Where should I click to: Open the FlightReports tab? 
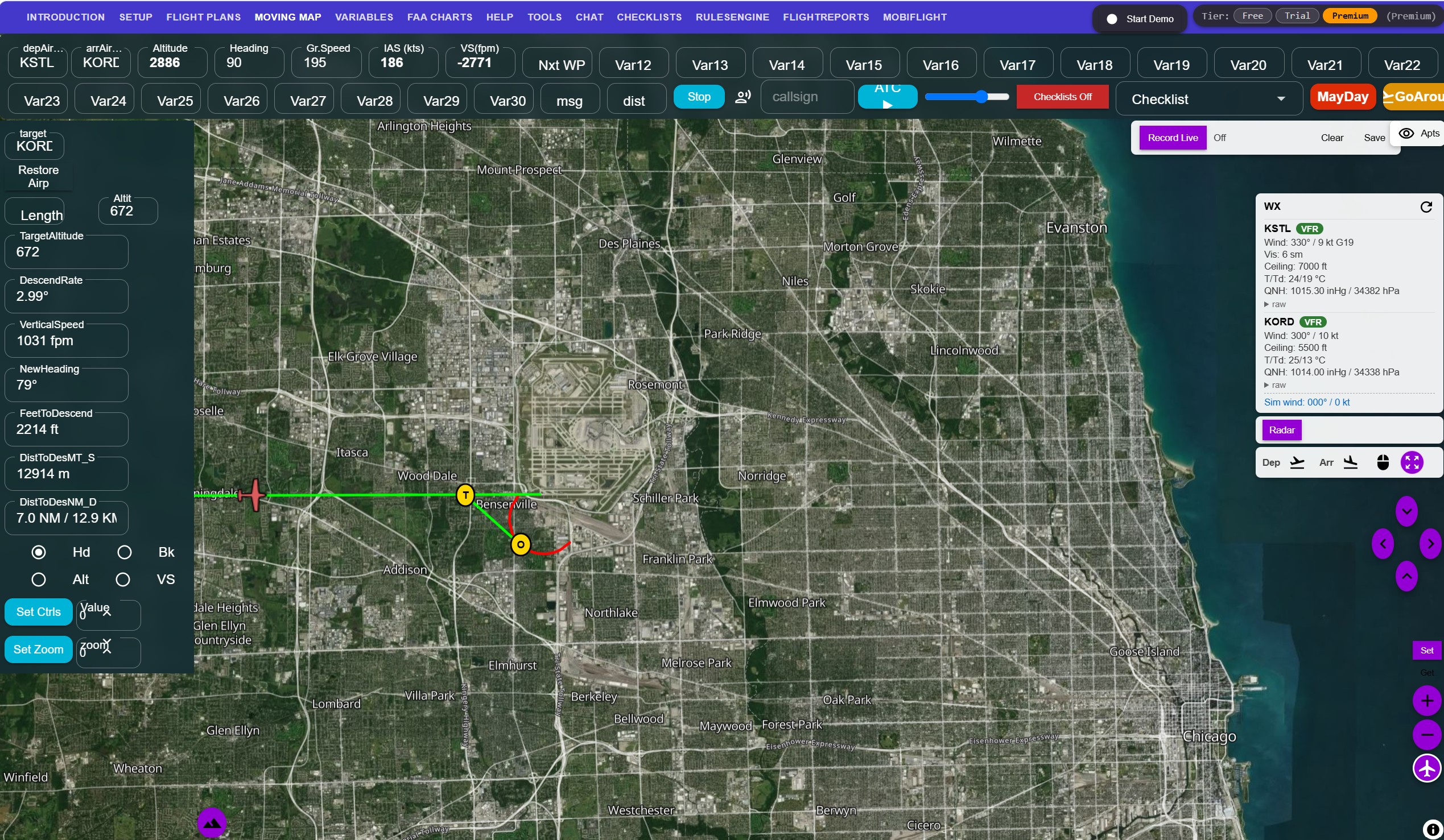826,17
